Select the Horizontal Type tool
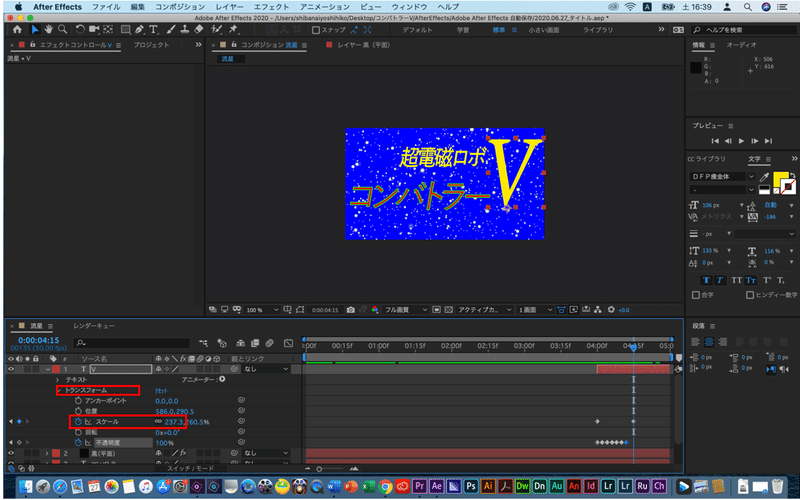Viewport: 800px width, 500px height. click(x=153, y=30)
